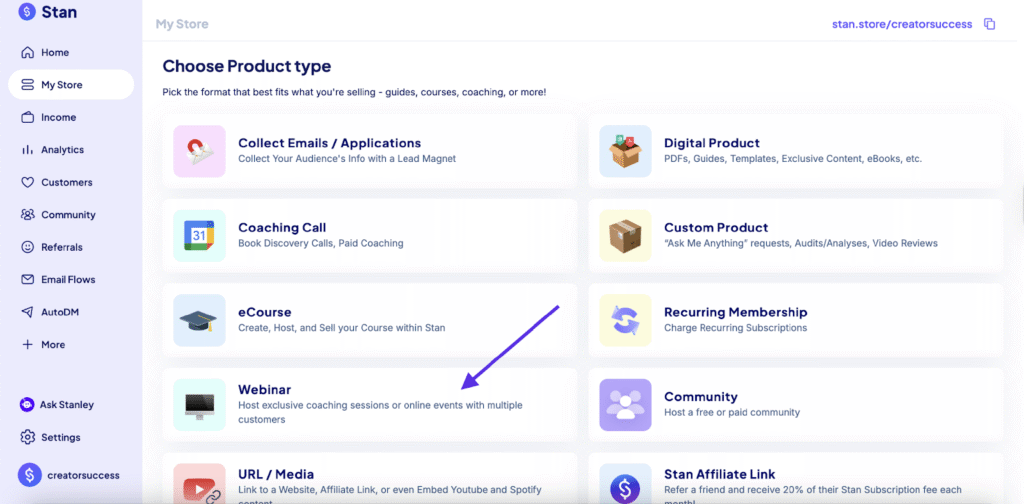1024x504 pixels.
Task: Open Settings in the sidebar
Action: pos(60,437)
